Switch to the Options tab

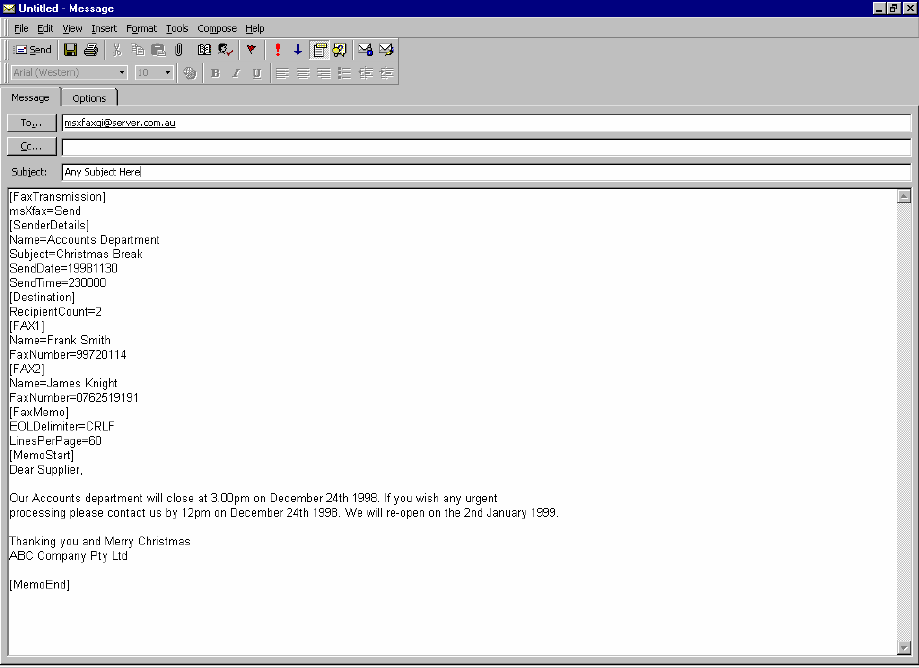pyautogui.click(x=89, y=98)
